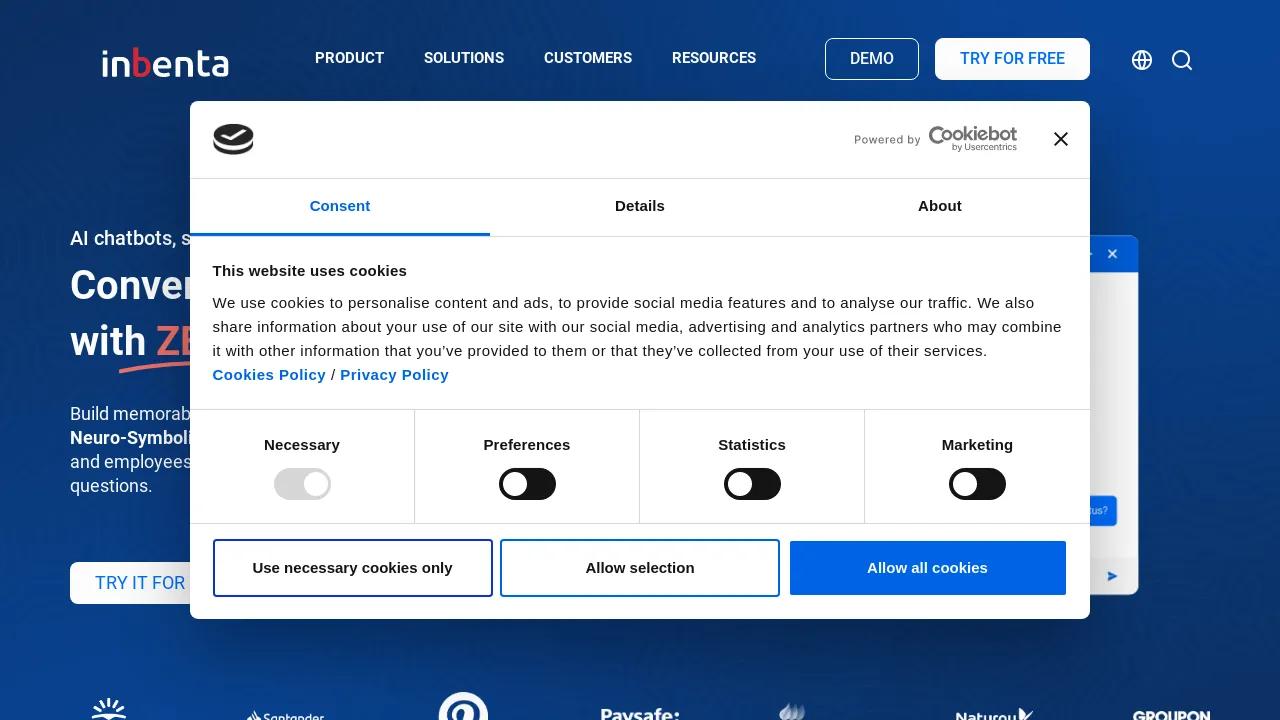This screenshot has height=720, width=1280.
Task: Open the SOLUTIONS menu
Action: click(464, 58)
